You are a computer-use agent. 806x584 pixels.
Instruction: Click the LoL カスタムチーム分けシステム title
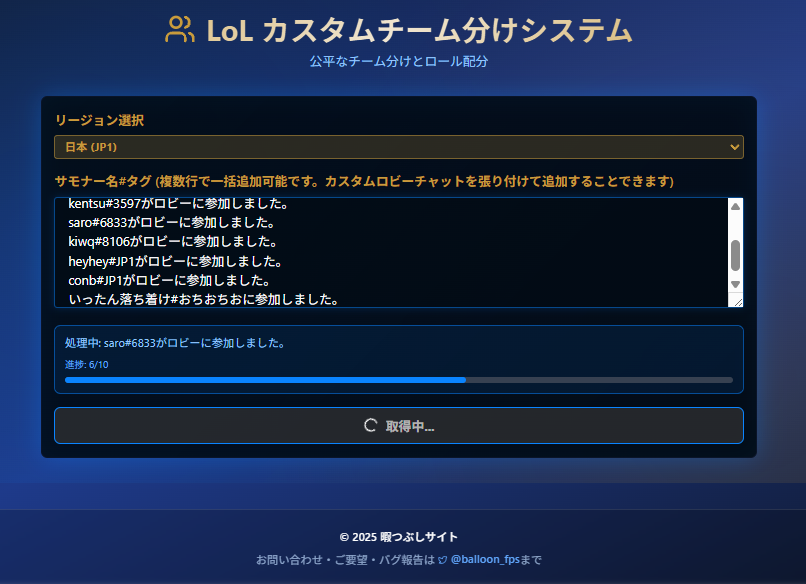419,30
